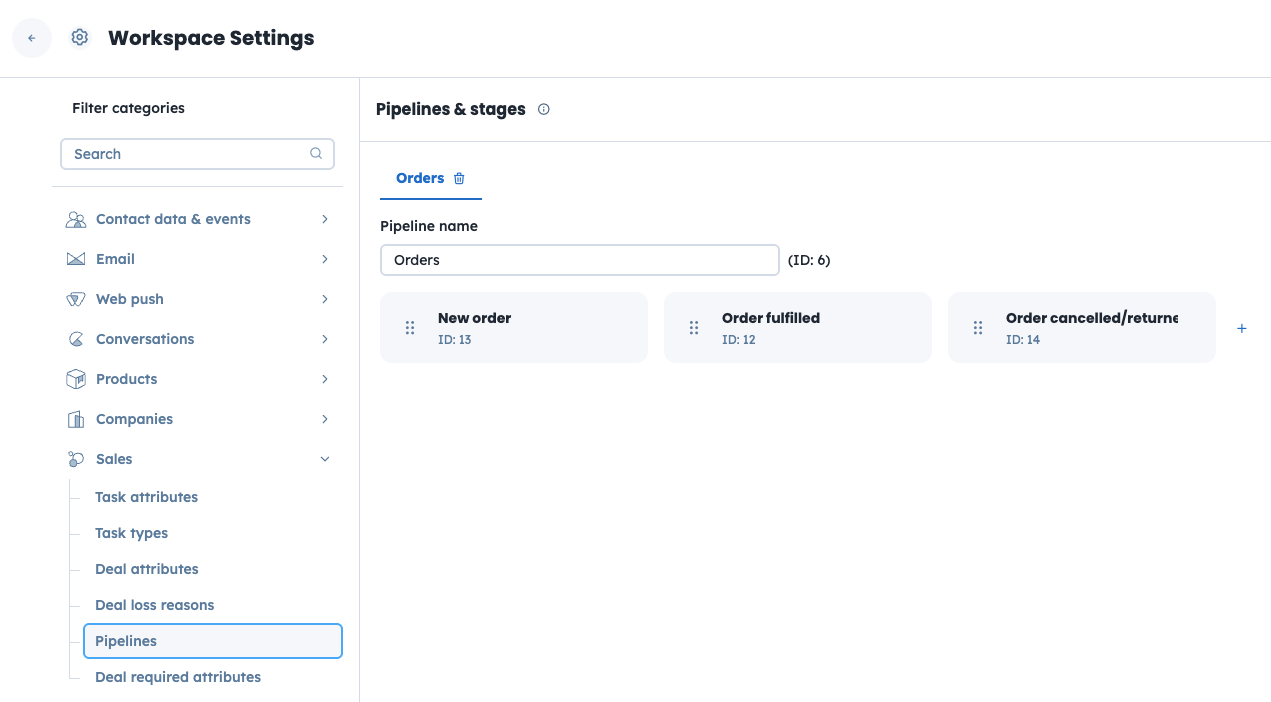This screenshot has height=702, width=1271.
Task: Open the Pipelines & stages info tooltip
Action: [x=543, y=109]
